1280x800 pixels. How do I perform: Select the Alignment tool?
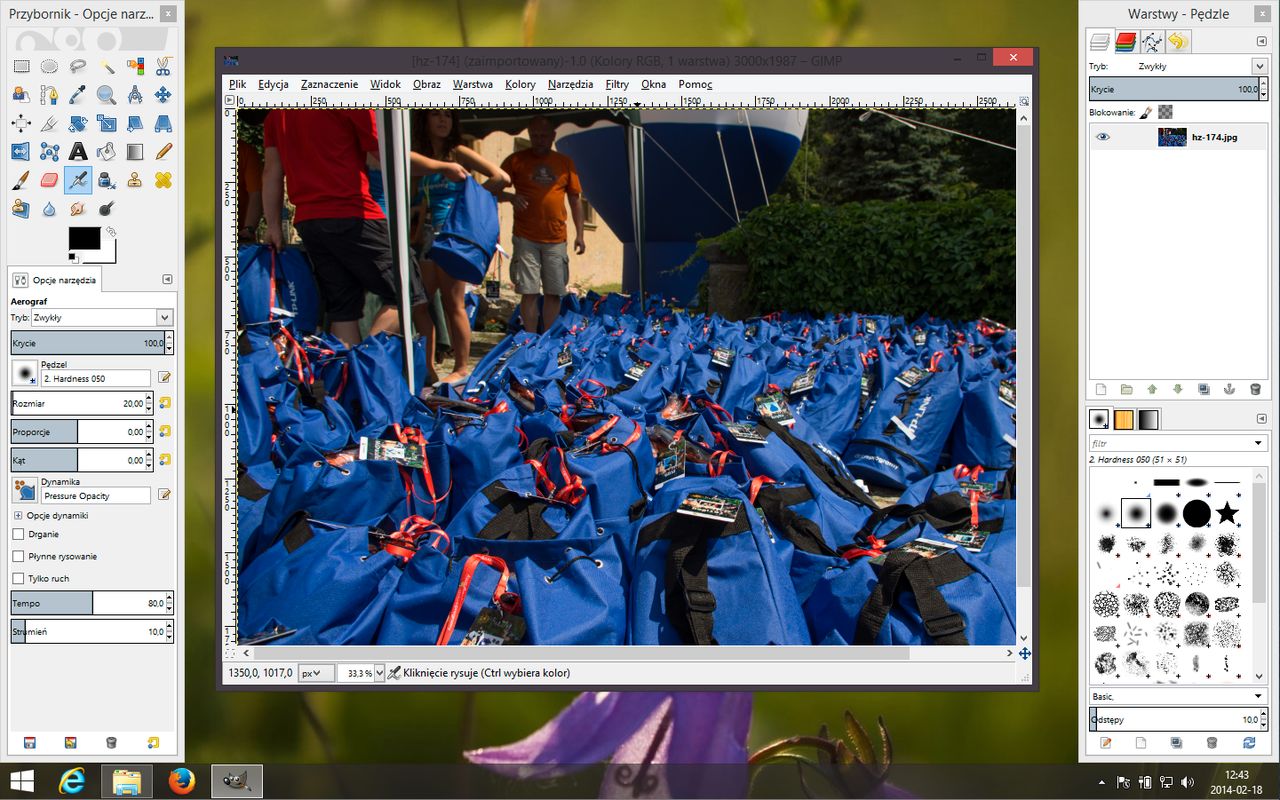pos(21,123)
